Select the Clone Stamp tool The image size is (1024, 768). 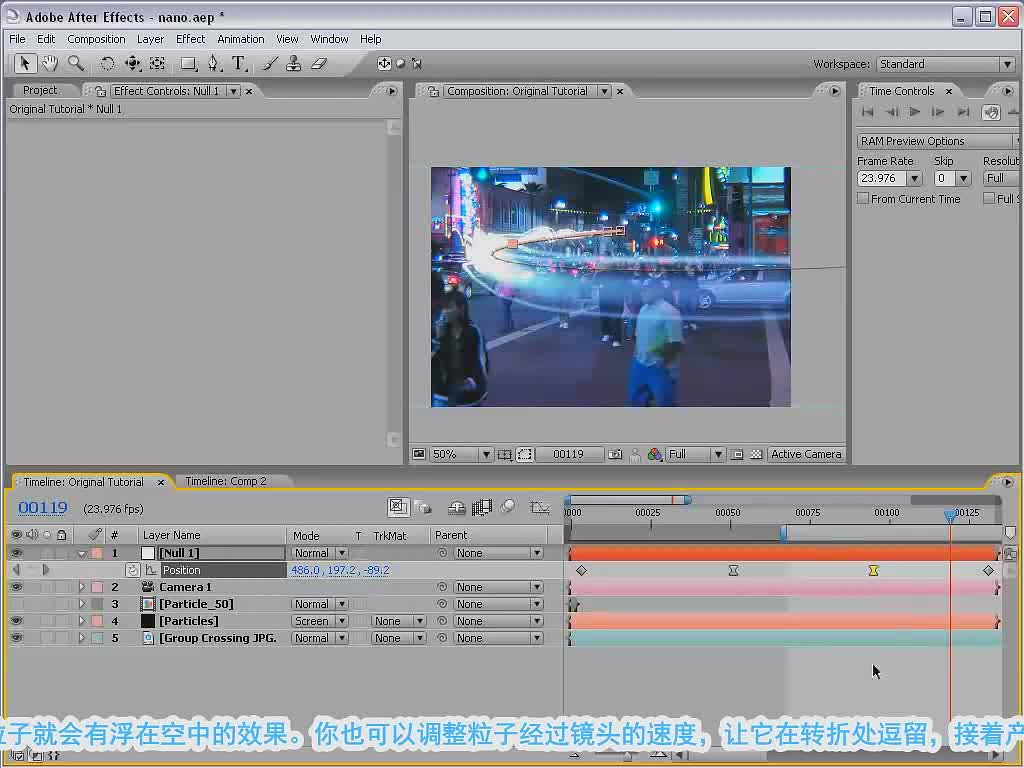293,63
